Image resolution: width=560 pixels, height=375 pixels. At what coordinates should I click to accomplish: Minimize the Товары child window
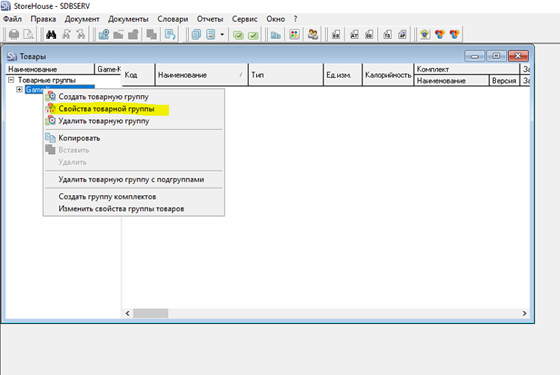(475, 56)
